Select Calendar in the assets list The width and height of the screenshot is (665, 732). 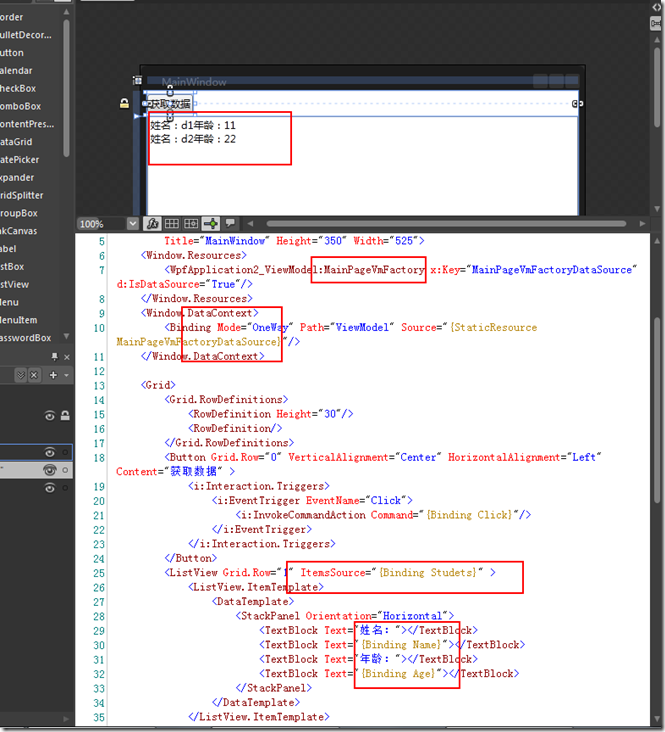pyautogui.click(x=16, y=70)
